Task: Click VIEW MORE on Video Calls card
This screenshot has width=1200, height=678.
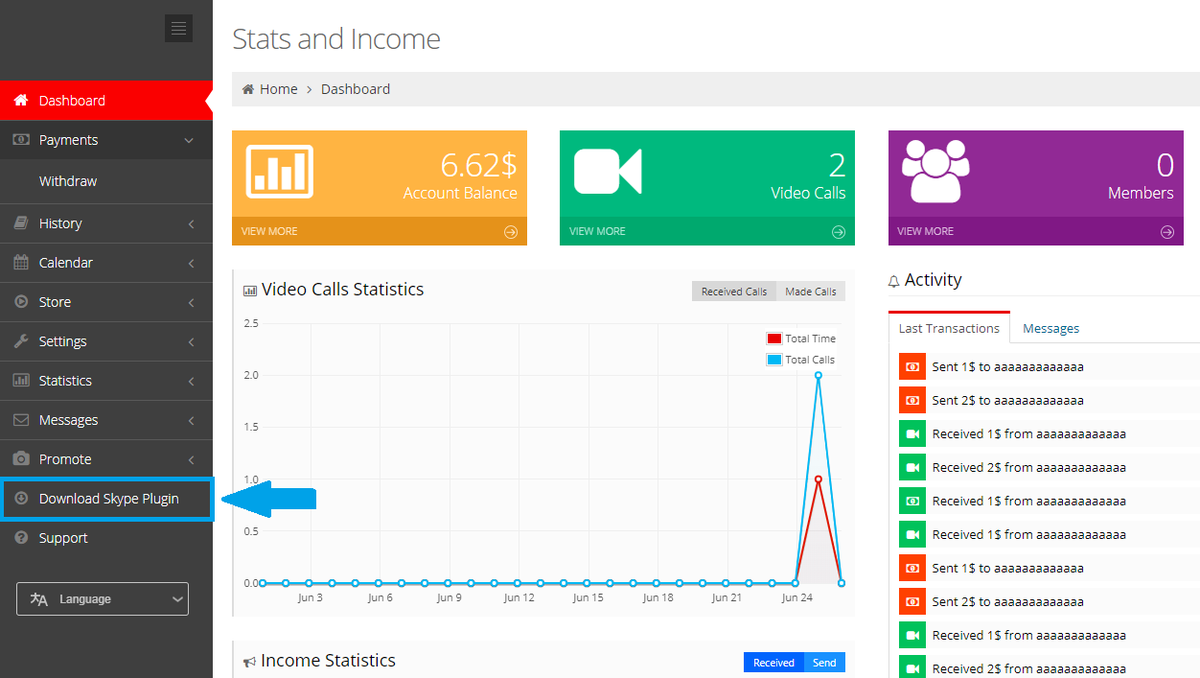Action: click(x=597, y=231)
